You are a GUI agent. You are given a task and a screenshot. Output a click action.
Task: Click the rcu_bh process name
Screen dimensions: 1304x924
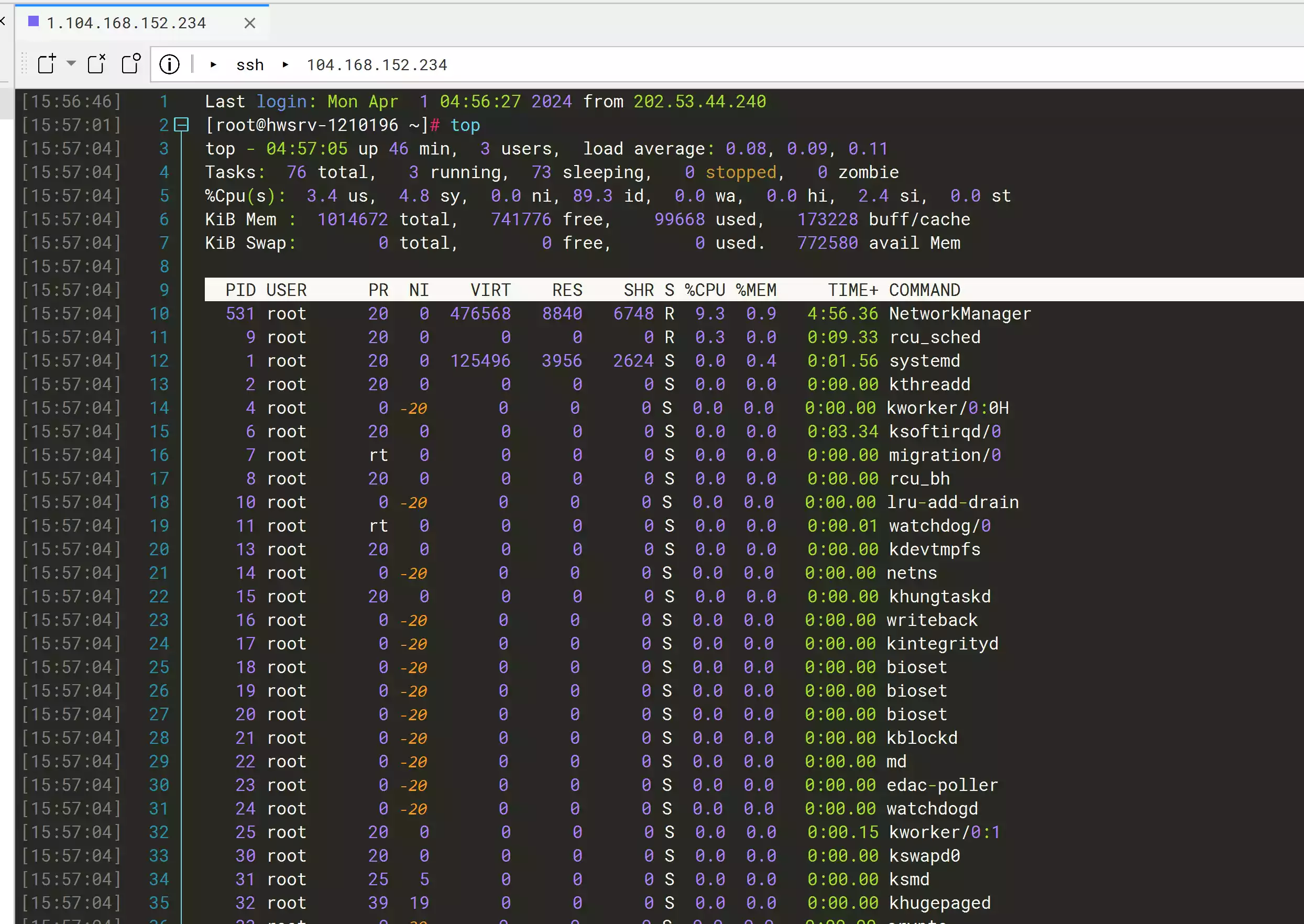(919, 479)
